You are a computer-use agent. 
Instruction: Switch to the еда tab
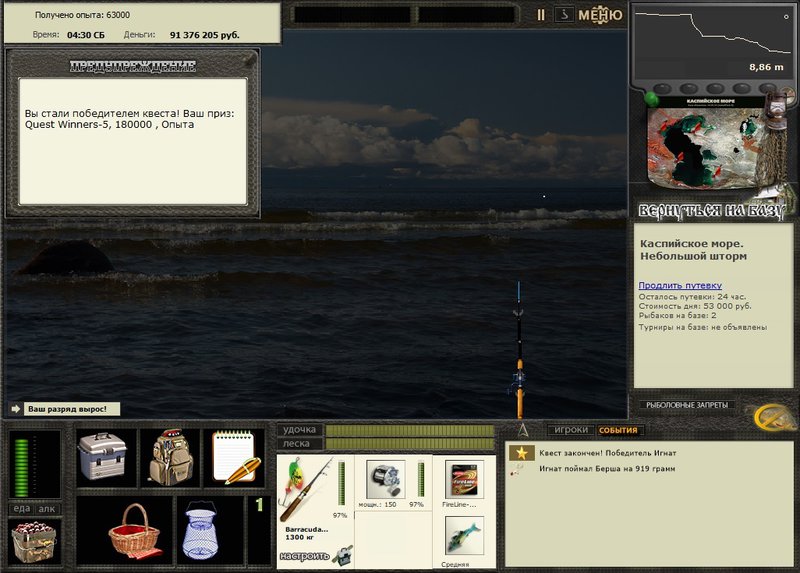(x=21, y=509)
